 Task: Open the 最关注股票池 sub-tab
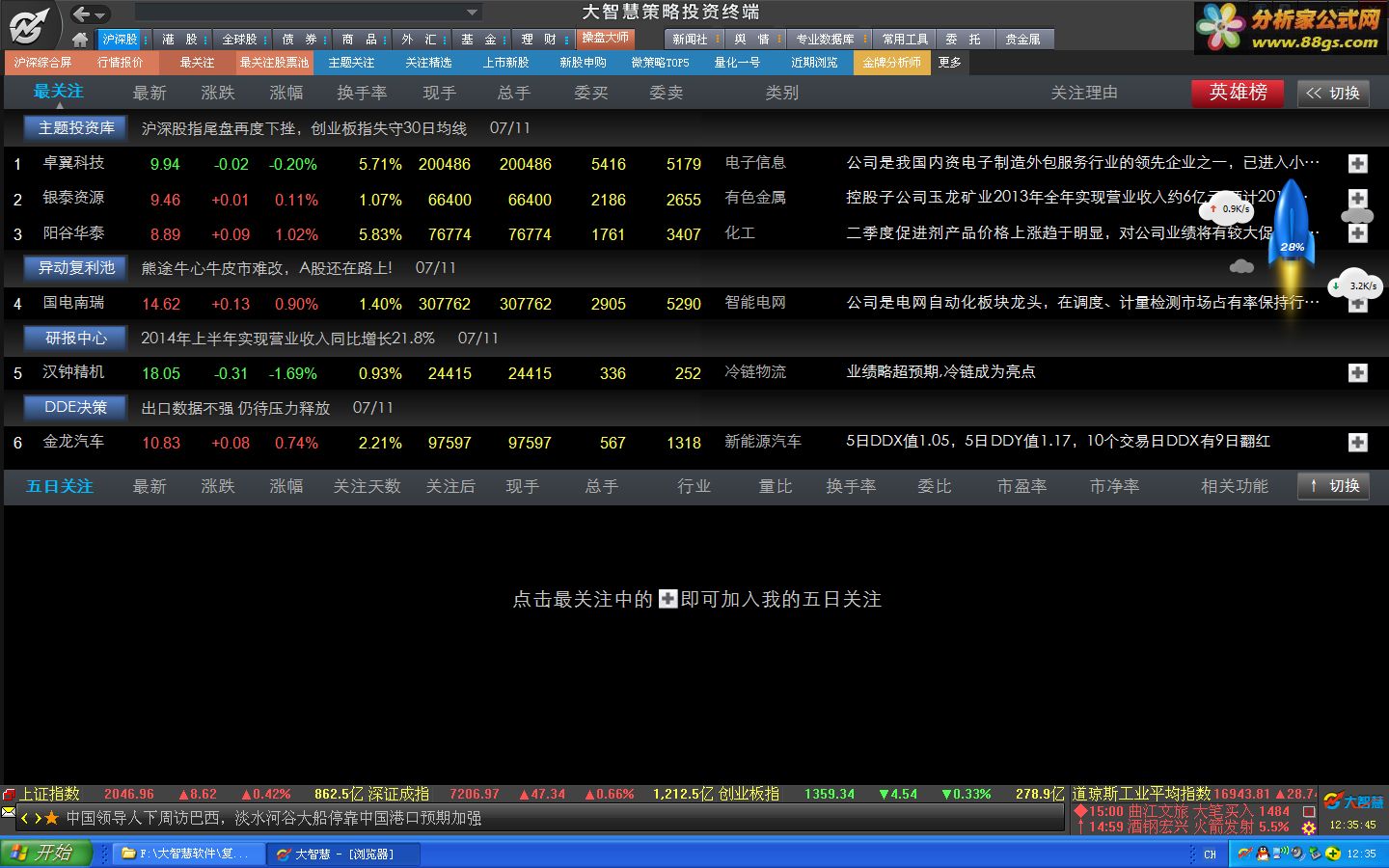pyautogui.click(x=275, y=63)
